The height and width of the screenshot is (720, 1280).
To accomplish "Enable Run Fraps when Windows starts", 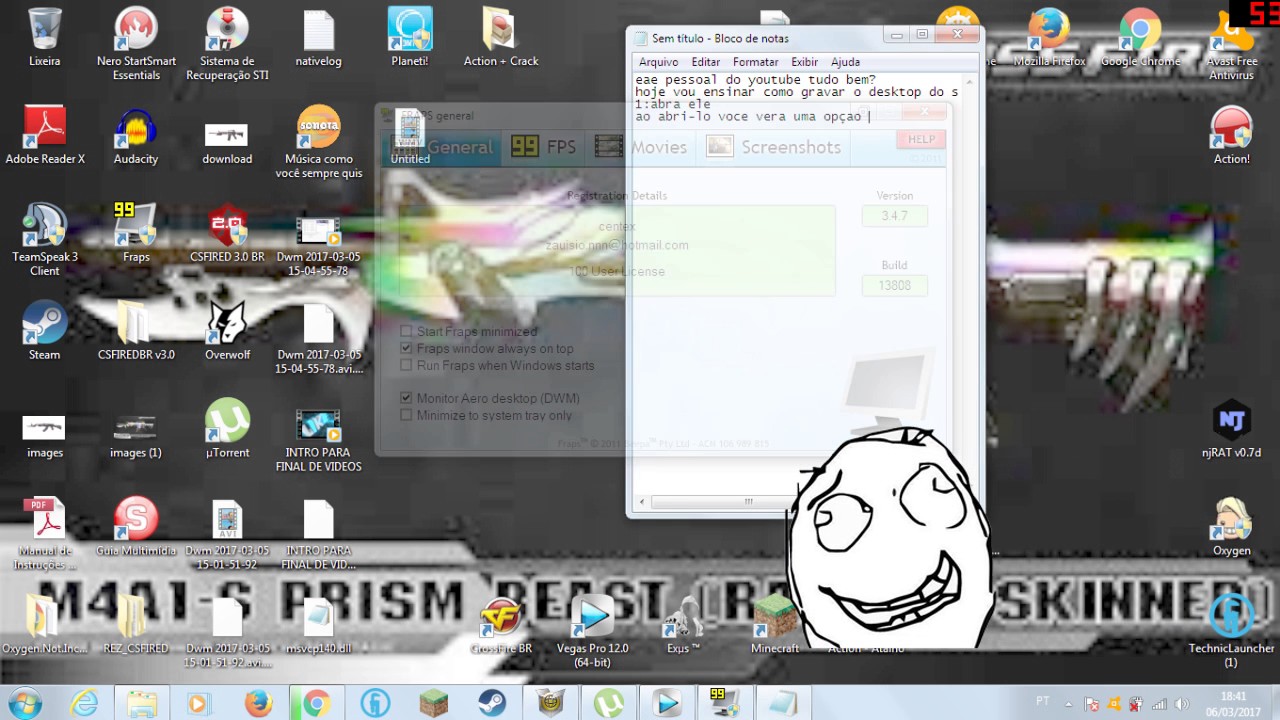I will [x=406, y=365].
